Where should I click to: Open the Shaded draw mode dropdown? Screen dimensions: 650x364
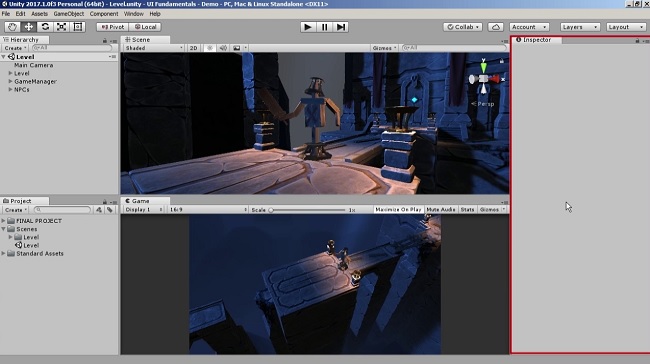[154, 48]
